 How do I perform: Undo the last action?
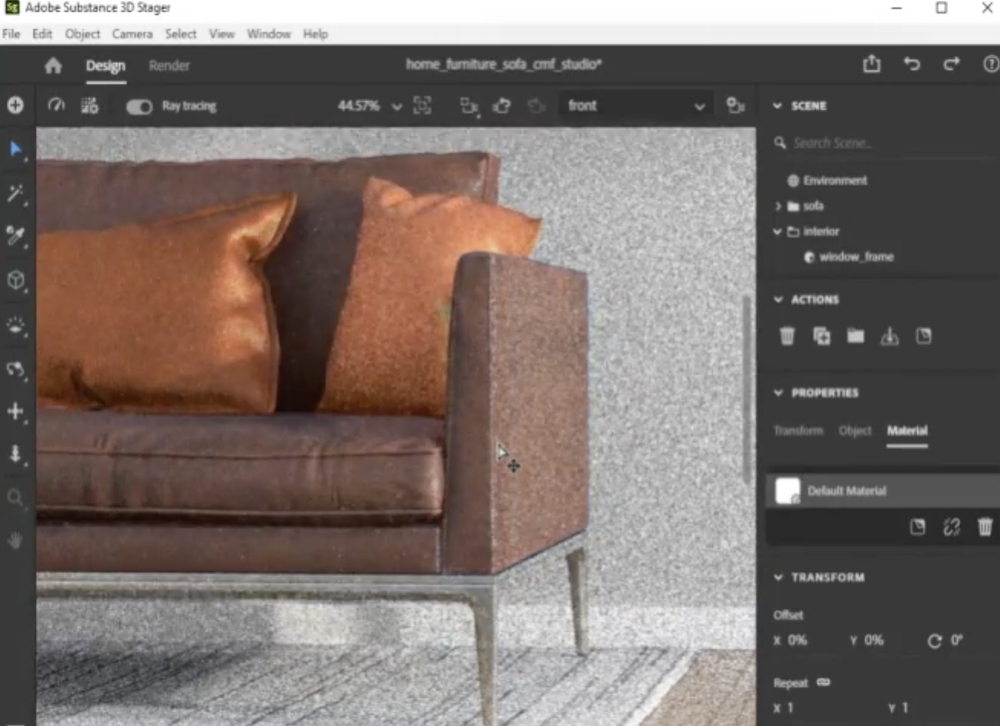coord(912,64)
